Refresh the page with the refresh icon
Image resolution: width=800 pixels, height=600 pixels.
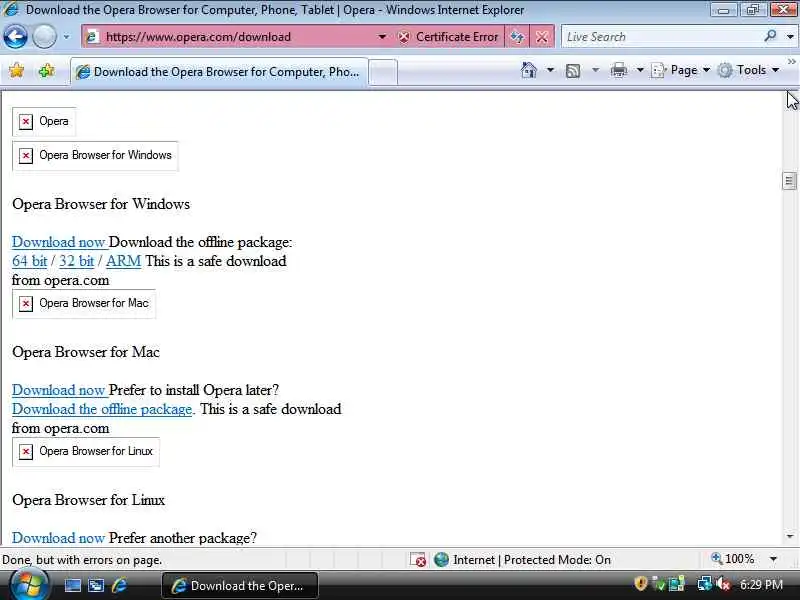pyautogui.click(x=517, y=37)
